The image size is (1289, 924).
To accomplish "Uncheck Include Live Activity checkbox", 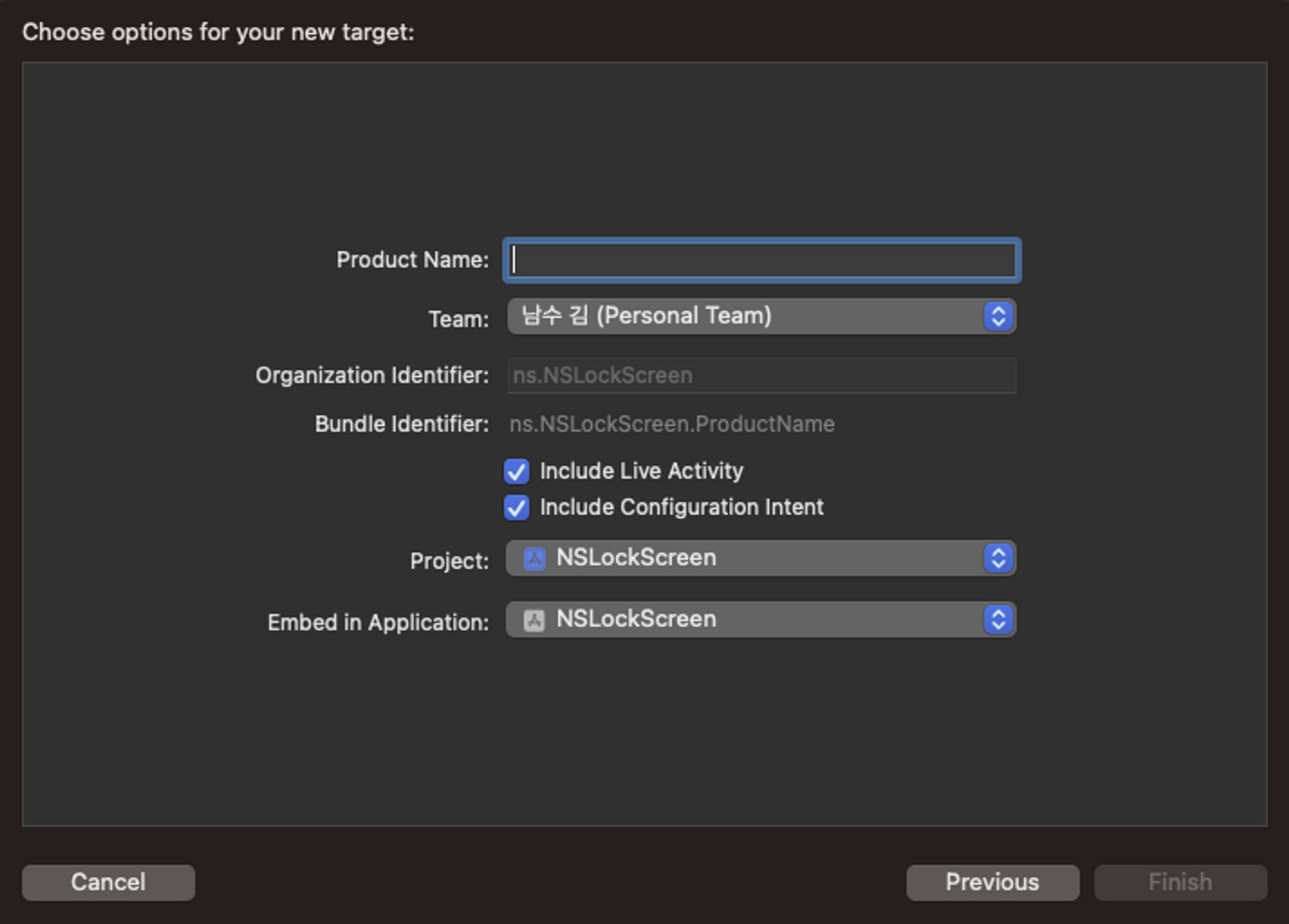I will click(517, 471).
